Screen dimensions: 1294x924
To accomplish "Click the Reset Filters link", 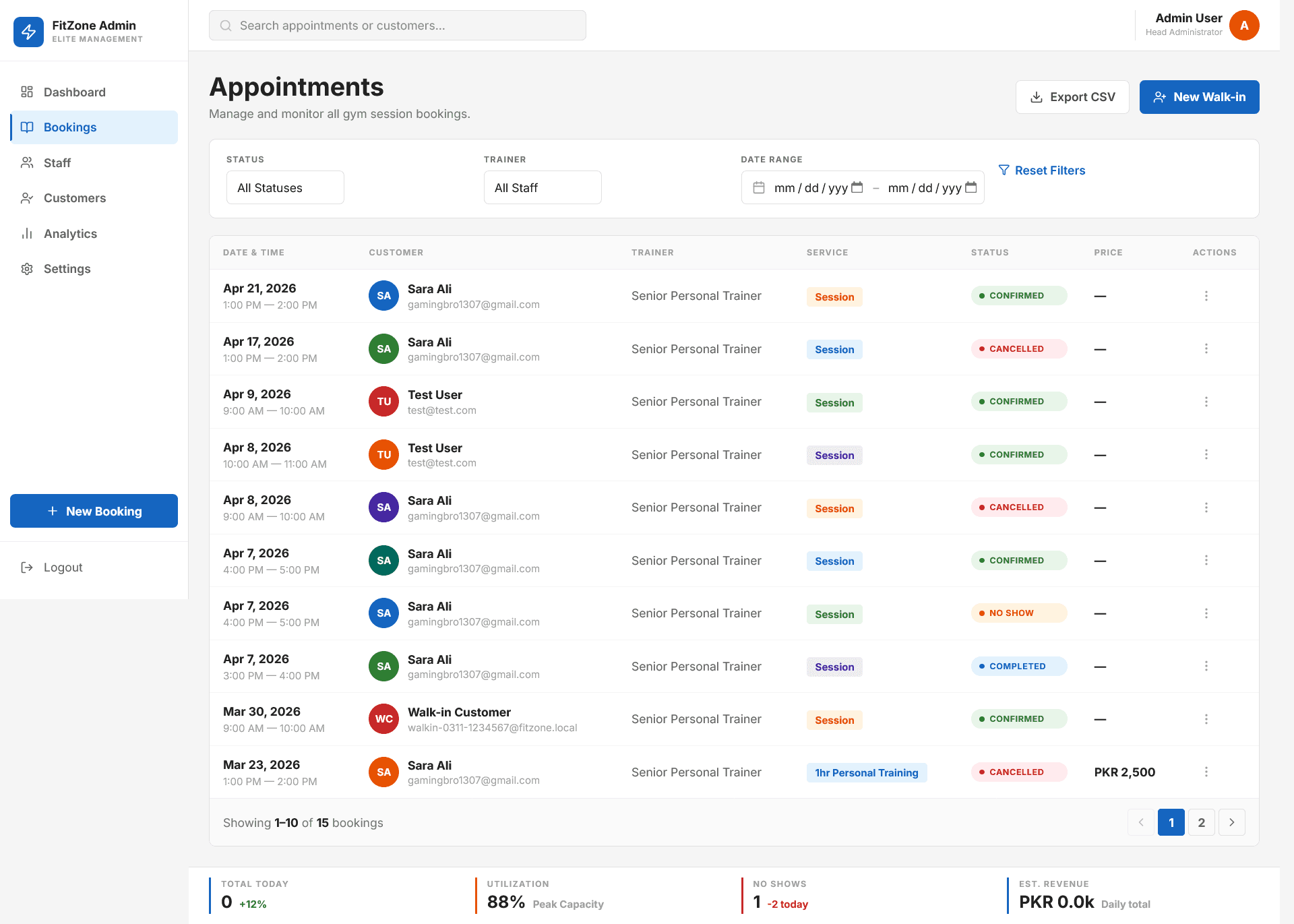I will pyautogui.click(x=1049, y=170).
